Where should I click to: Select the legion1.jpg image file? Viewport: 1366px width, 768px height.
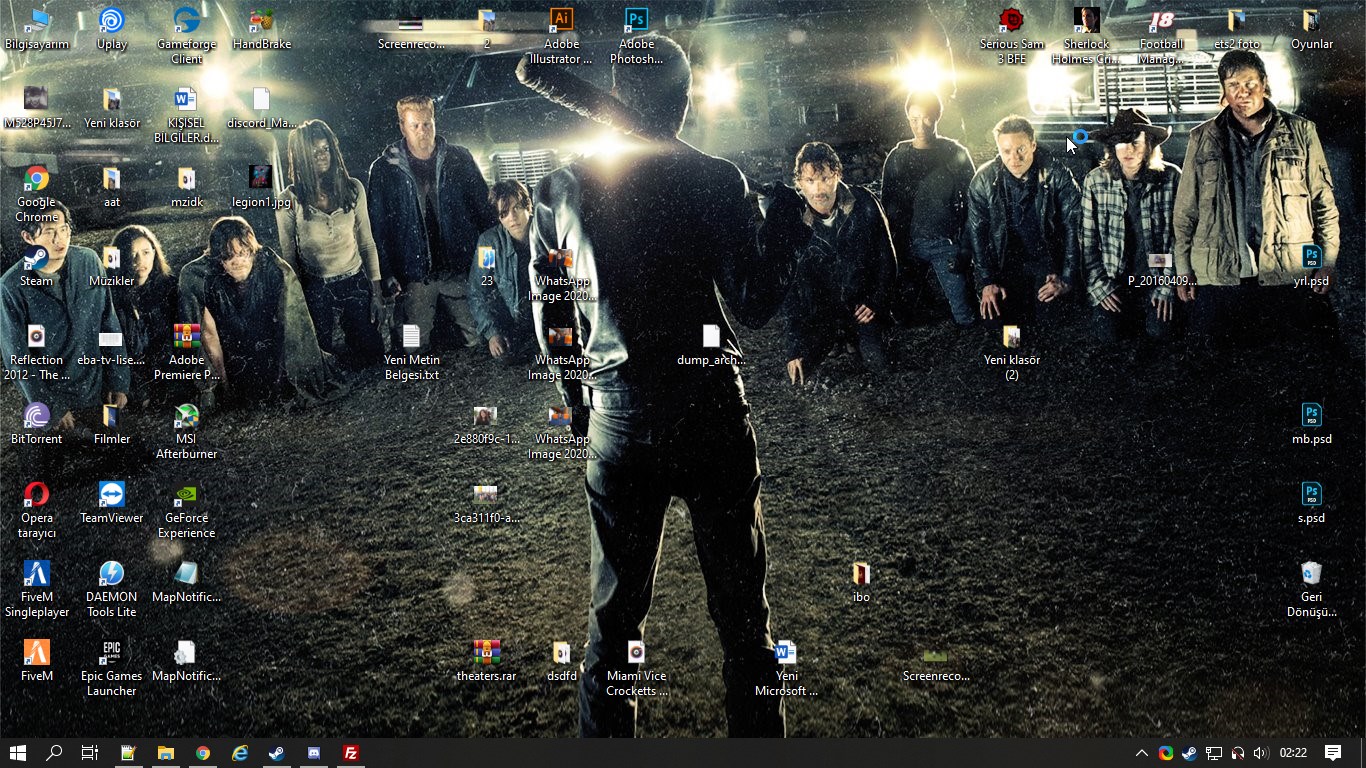pyautogui.click(x=261, y=187)
